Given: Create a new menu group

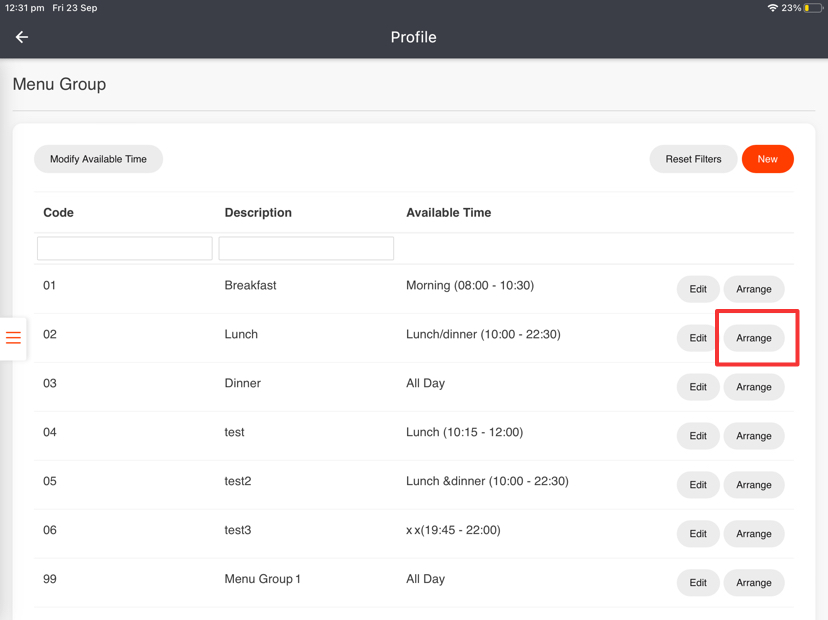Looking at the screenshot, I should click(x=767, y=159).
